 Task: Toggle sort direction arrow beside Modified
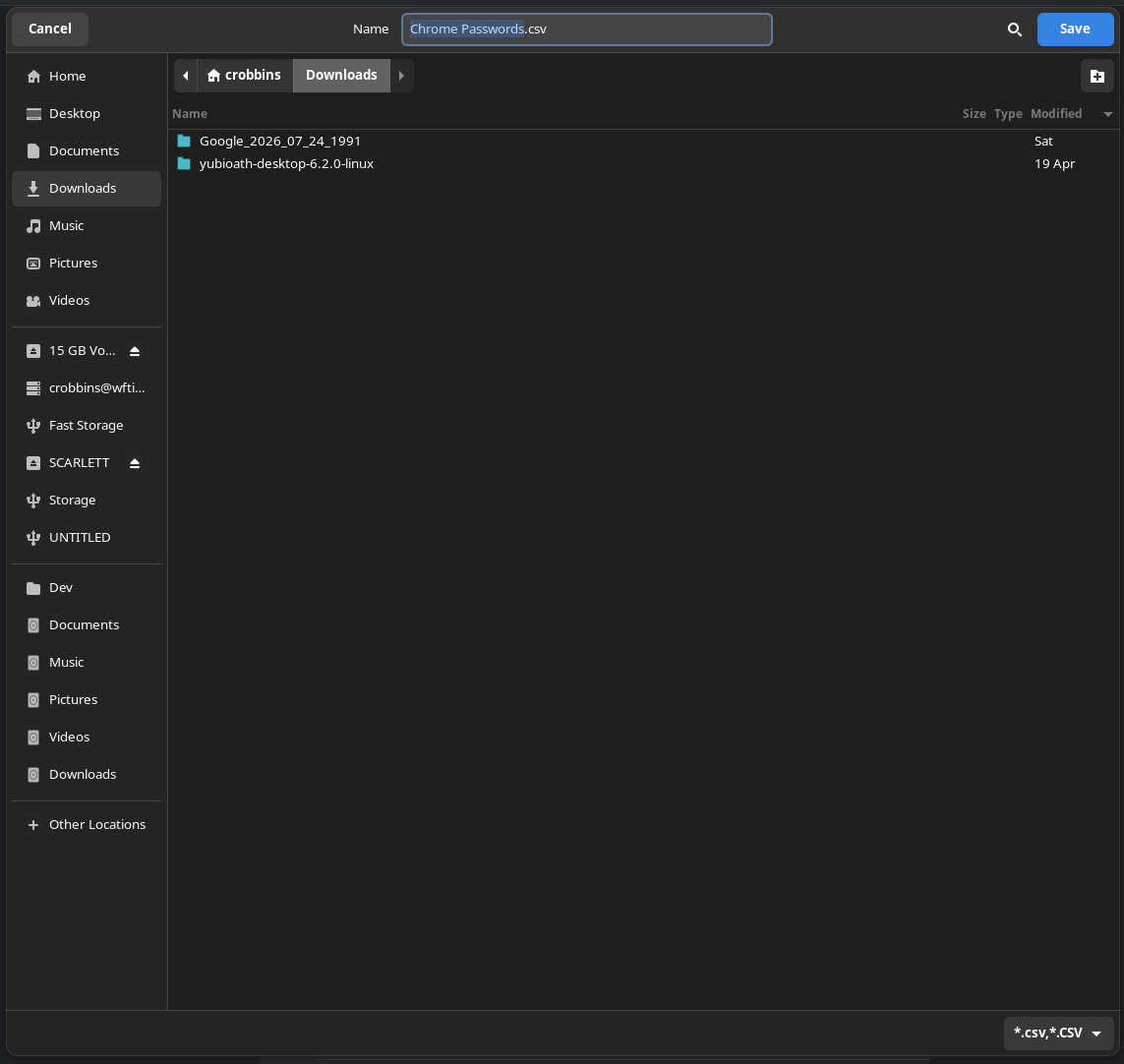1107,114
